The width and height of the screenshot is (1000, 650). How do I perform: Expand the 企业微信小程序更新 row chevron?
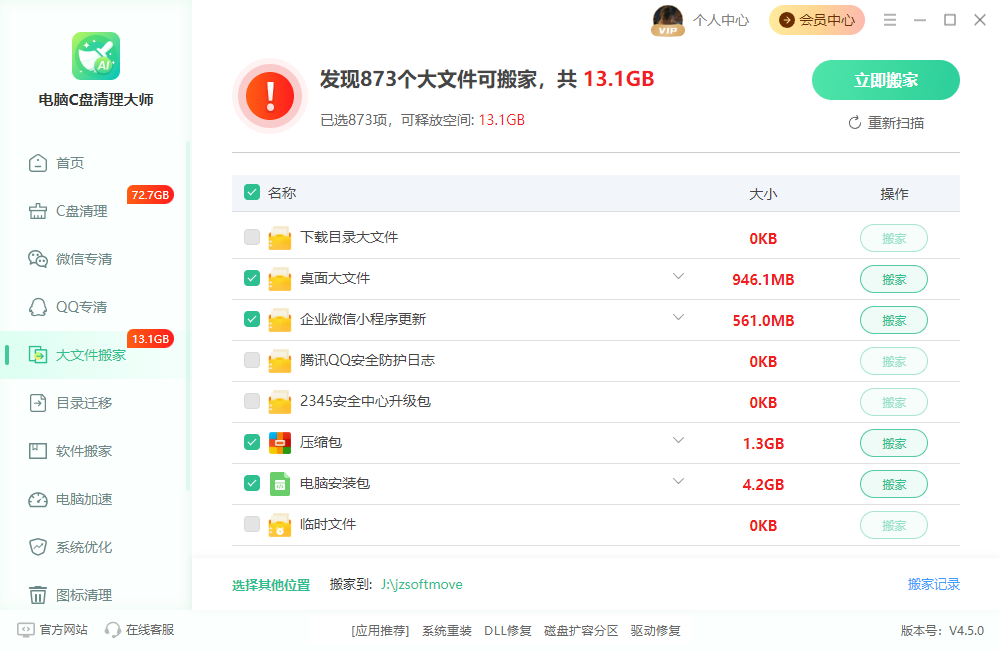(679, 317)
